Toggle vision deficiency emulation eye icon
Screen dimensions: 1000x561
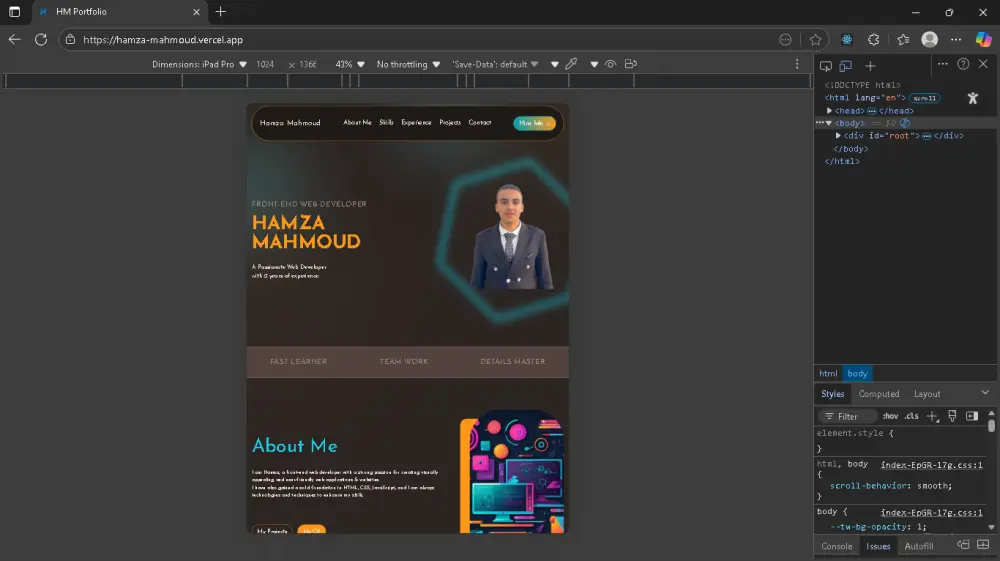(x=610, y=64)
